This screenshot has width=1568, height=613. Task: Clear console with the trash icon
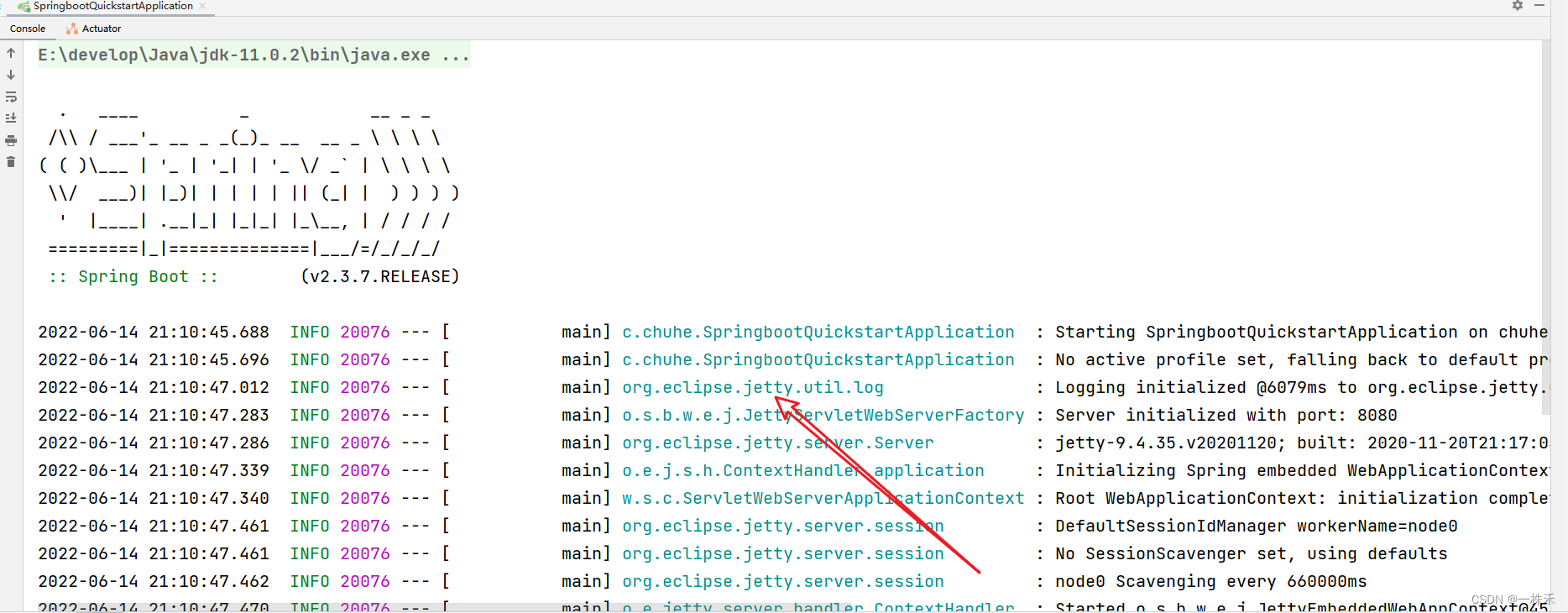[11, 162]
